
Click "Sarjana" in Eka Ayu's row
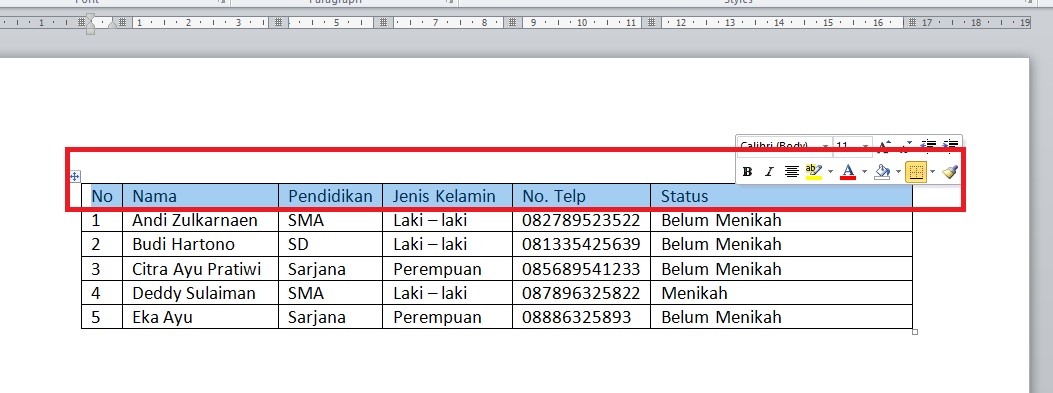pos(317,317)
